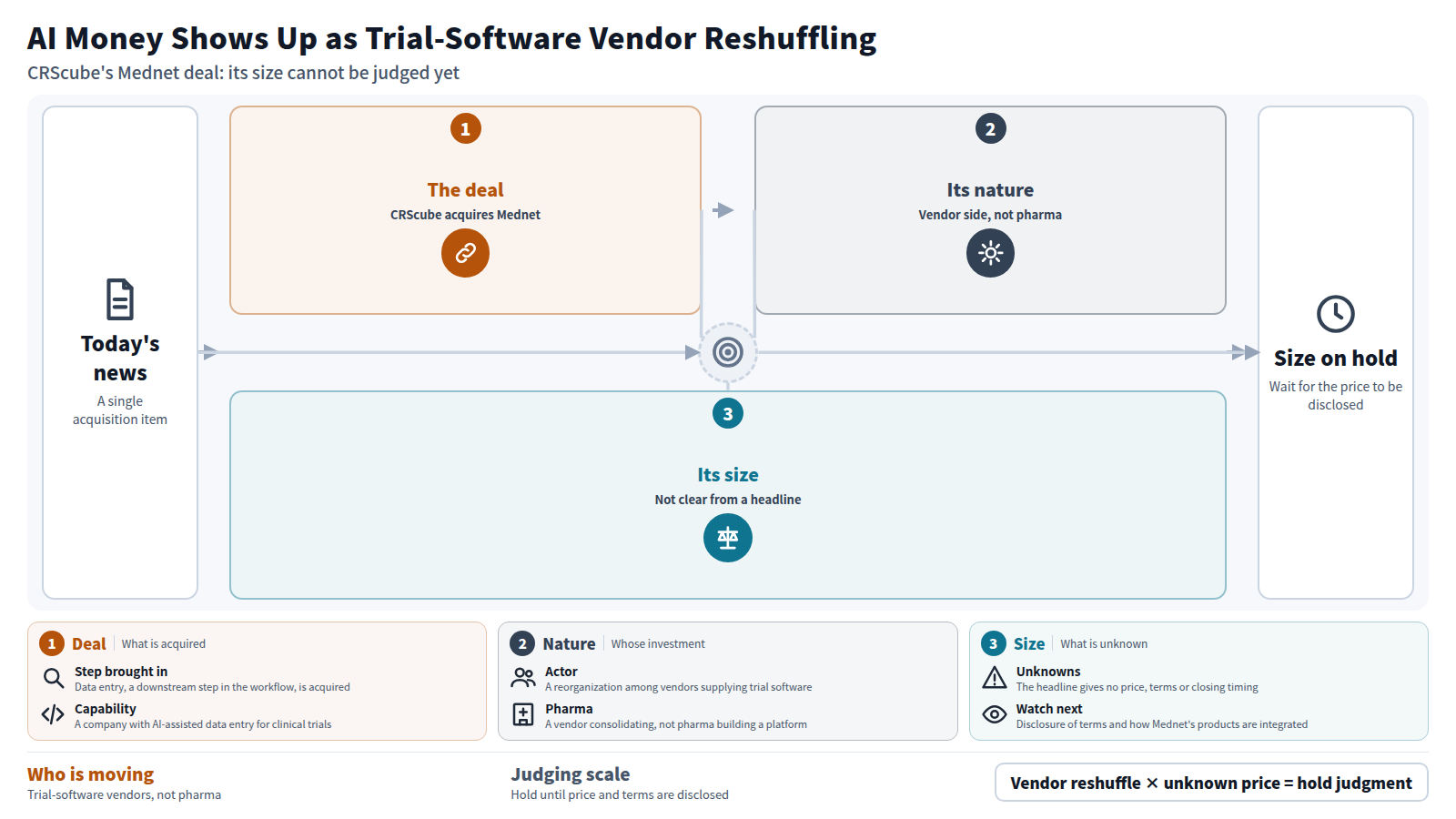Click the 'What is acquired' subtitle
Screen dimensions: 1456x819
click(x=164, y=644)
